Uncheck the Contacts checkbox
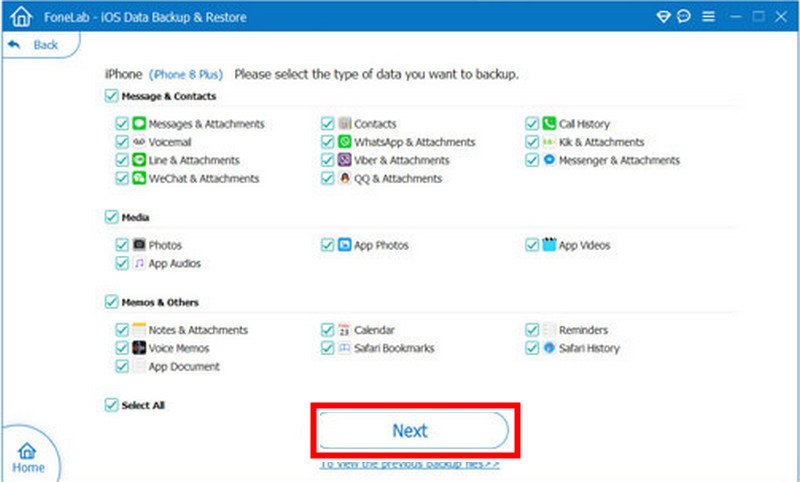The image size is (800, 482). point(328,123)
